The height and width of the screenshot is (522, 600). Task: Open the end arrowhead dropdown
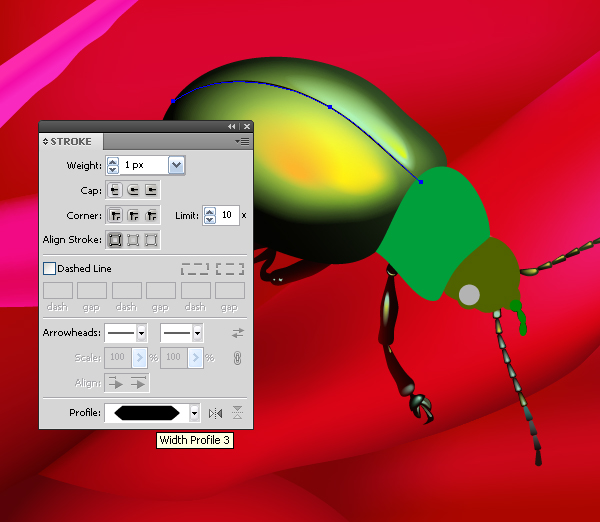click(x=197, y=333)
